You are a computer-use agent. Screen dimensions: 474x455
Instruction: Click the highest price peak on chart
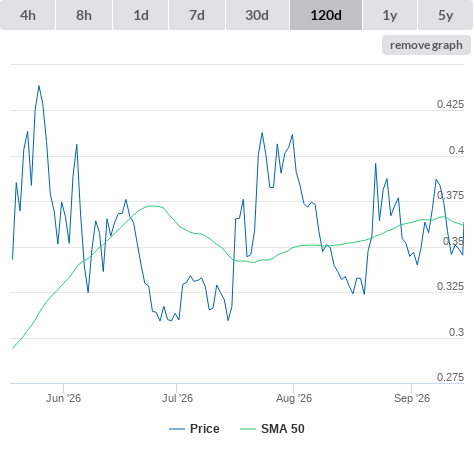pyautogui.click(x=39, y=86)
